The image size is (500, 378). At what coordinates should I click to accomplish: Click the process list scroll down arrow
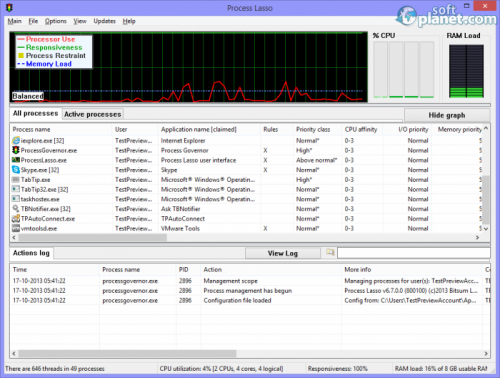[486, 229]
